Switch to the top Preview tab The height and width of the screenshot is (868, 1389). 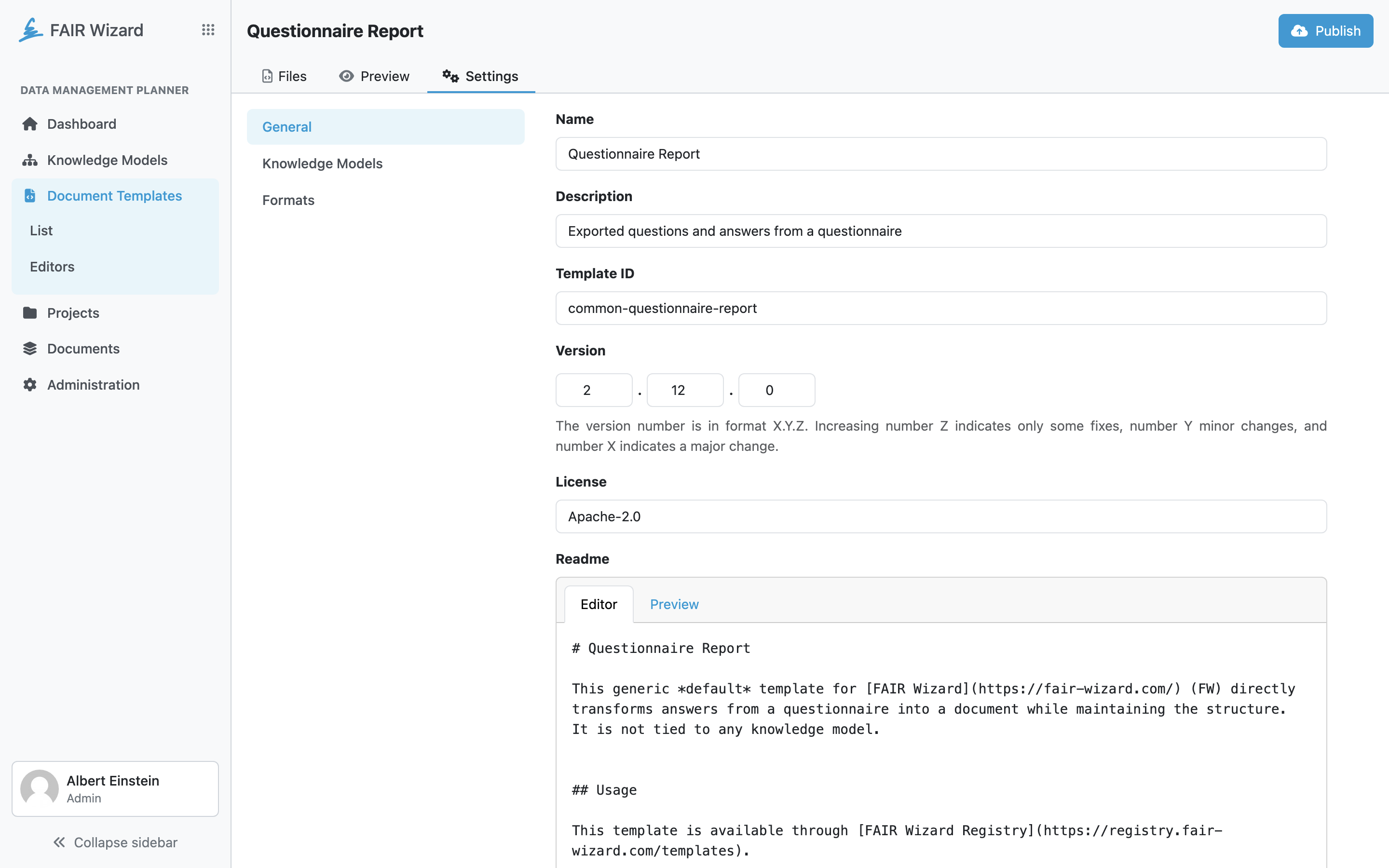tap(374, 76)
